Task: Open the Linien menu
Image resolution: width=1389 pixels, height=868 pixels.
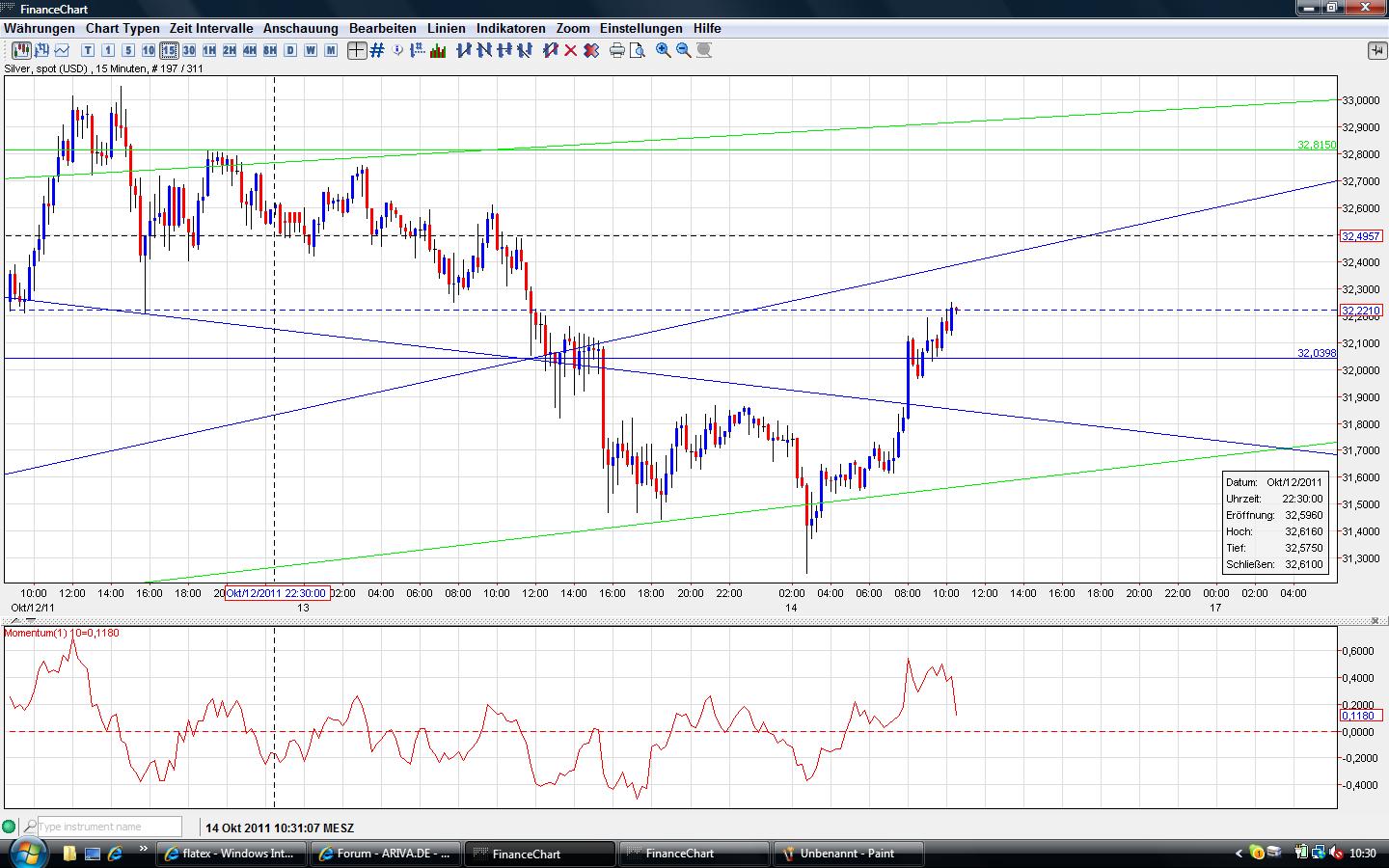Action: [x=447, y=29]
